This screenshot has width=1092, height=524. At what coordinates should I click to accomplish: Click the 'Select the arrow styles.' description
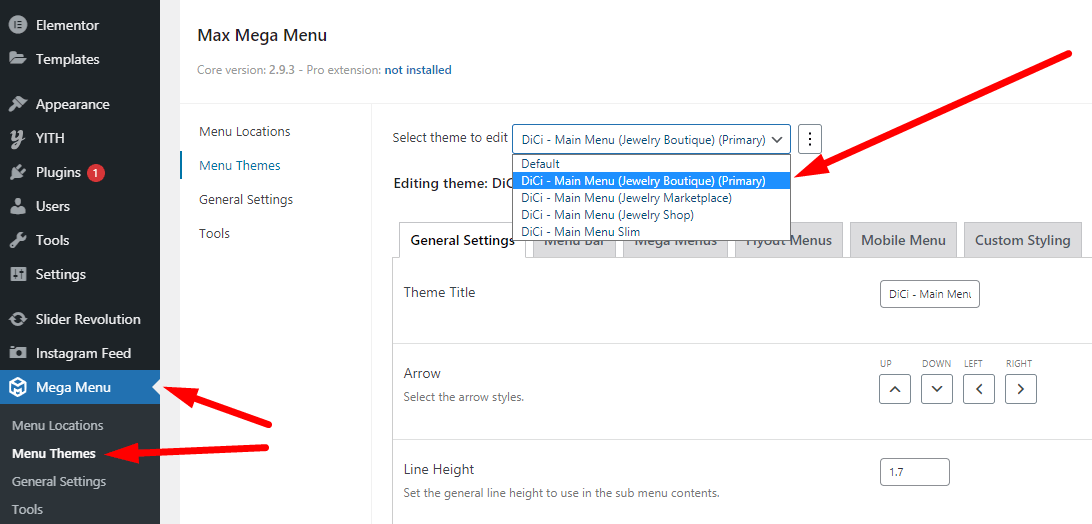(x=464, y=398)
